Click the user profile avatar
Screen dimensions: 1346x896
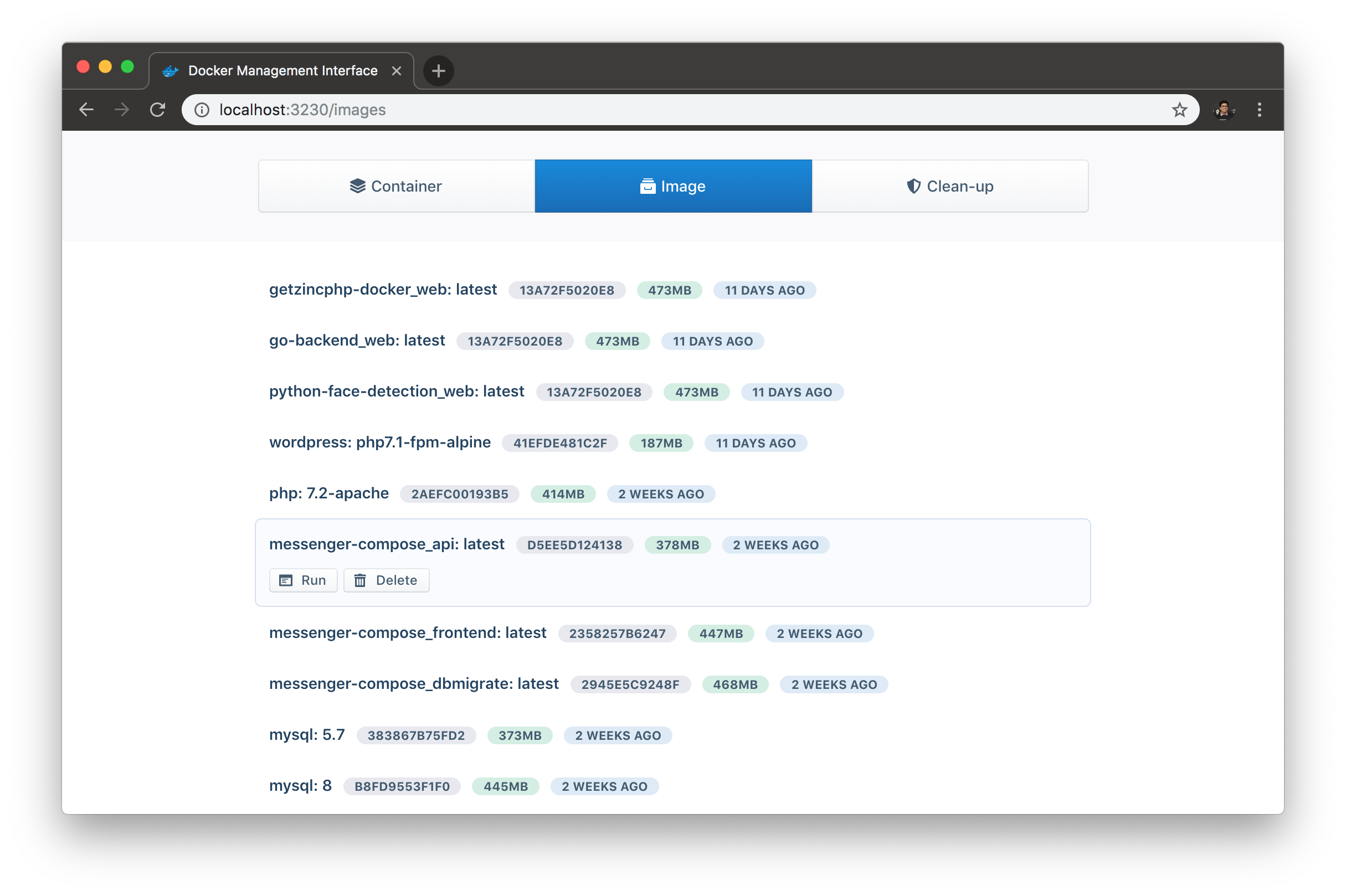point(1223,110)
